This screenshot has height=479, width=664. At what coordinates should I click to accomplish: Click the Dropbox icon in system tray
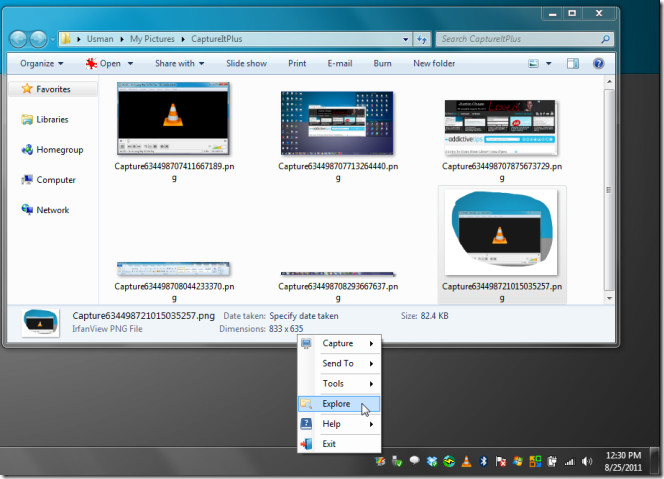click(431, 462)
